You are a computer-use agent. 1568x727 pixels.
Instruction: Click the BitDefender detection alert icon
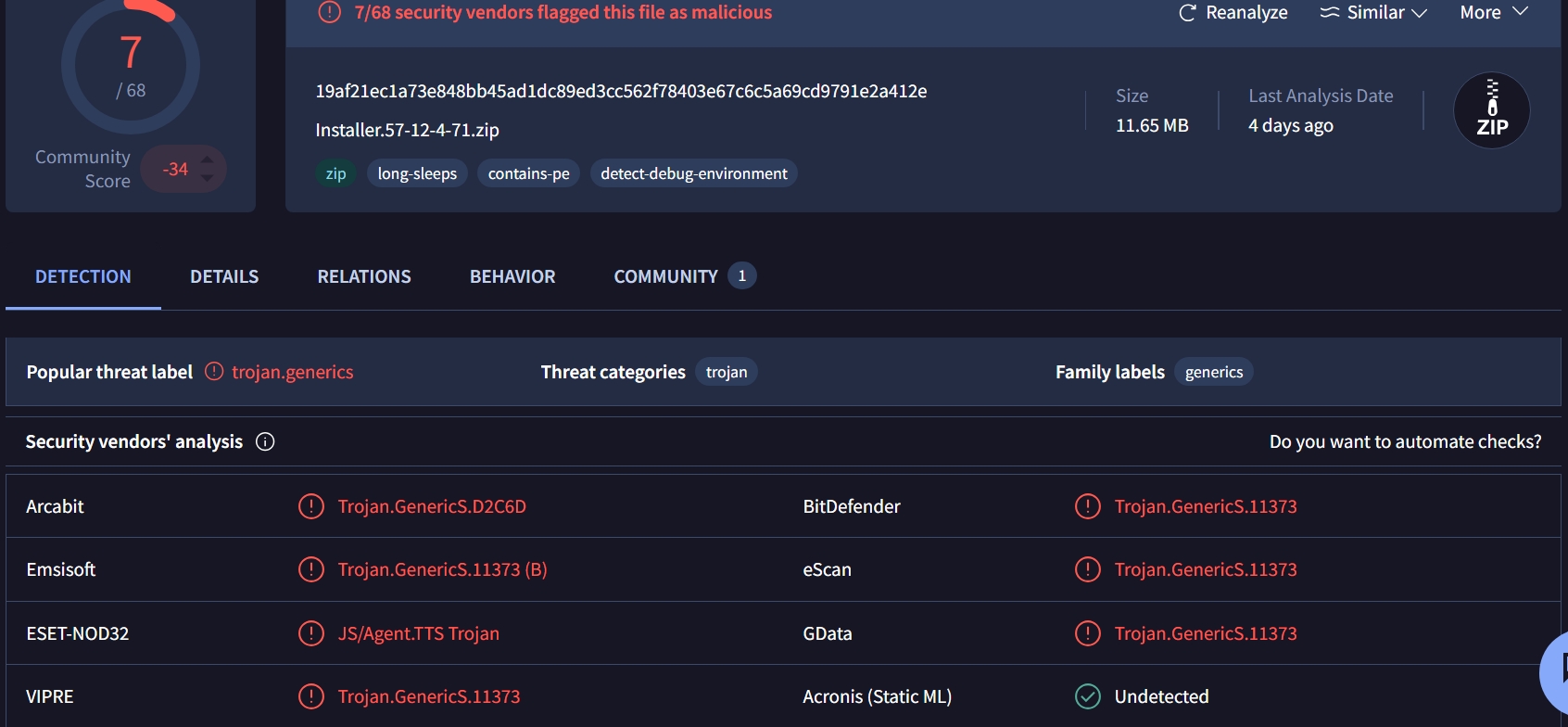pos(1087,506)
